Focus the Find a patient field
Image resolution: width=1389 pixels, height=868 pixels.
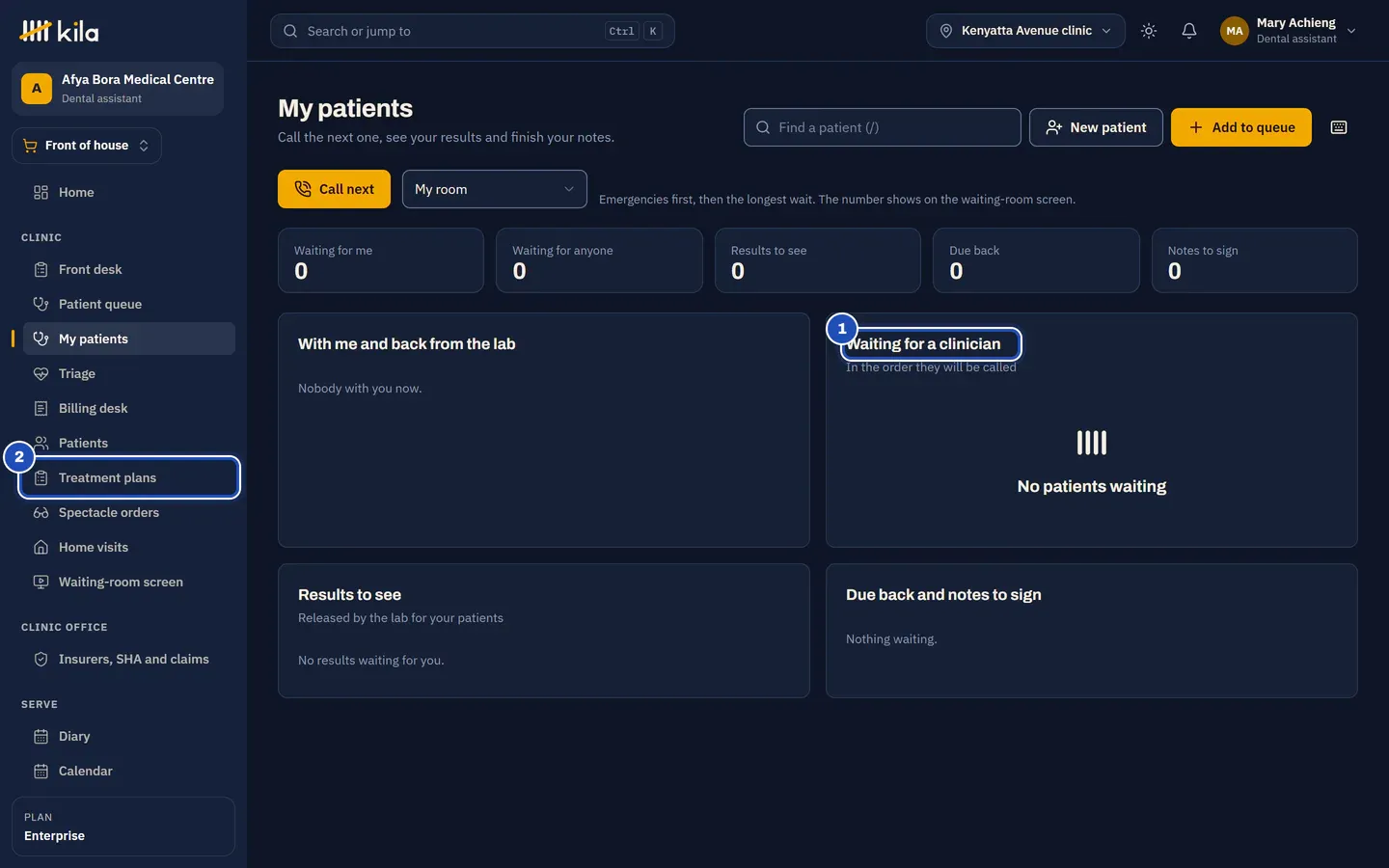click(883, 127)
